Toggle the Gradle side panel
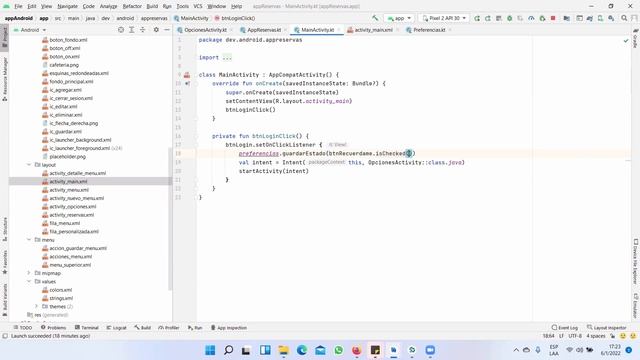 click(x=636, y=39)
